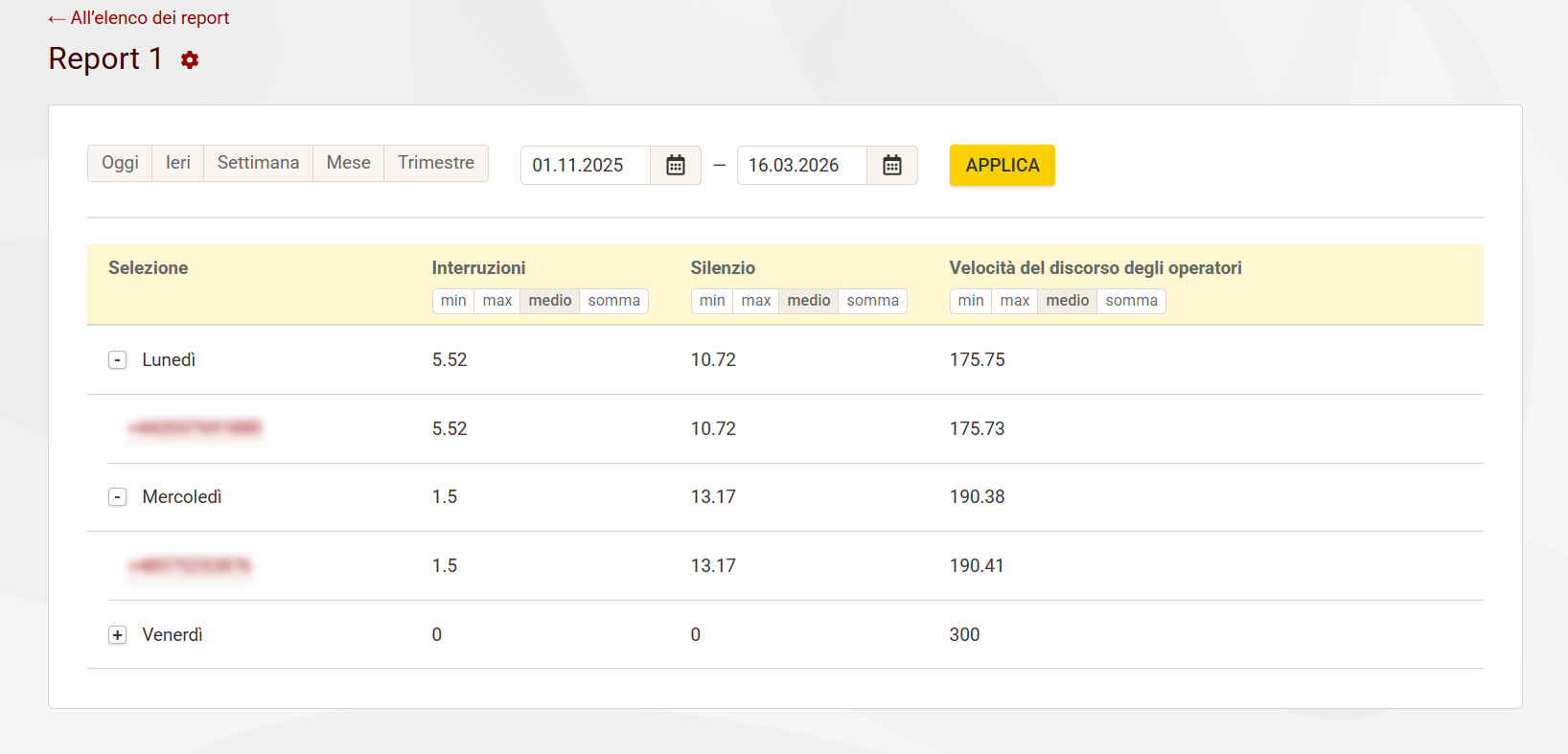The width and height of the screenshot is (1568, 754).
Task: Click the end date field 16.03.2026
Action: 802,165
